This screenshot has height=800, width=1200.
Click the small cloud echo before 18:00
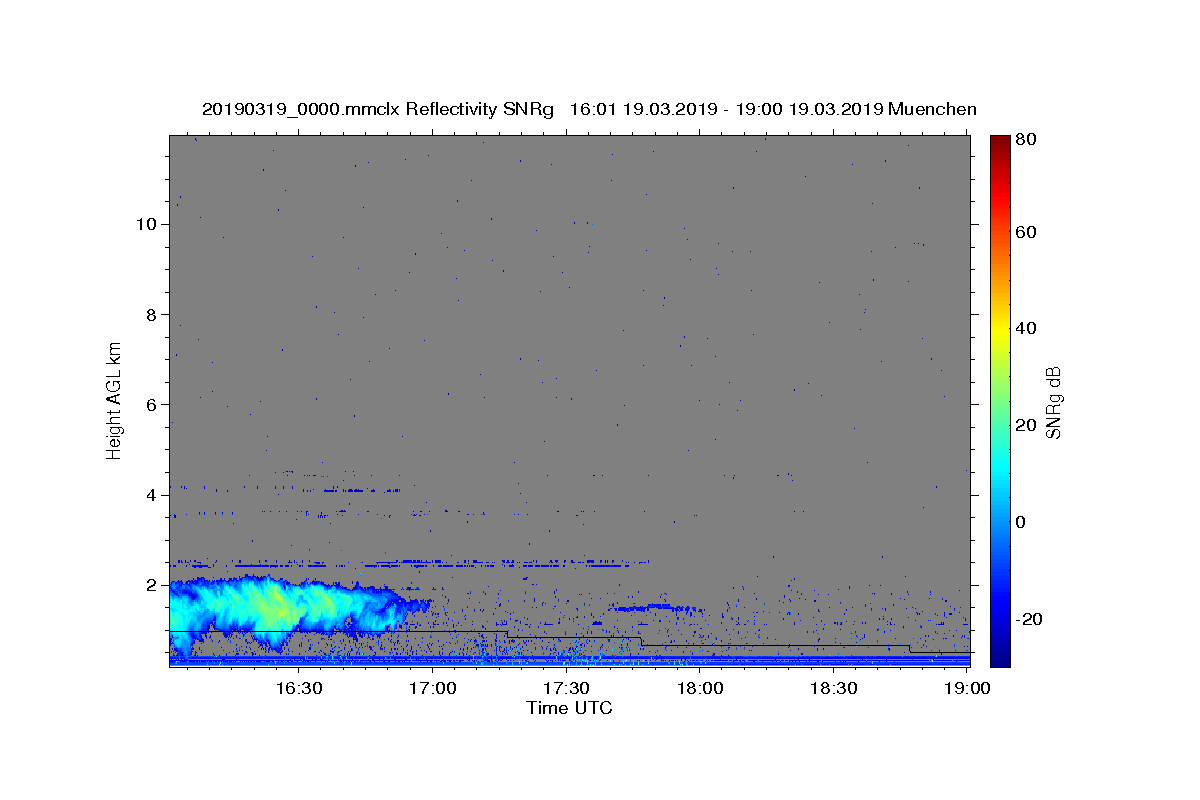[x=655, y=607]
